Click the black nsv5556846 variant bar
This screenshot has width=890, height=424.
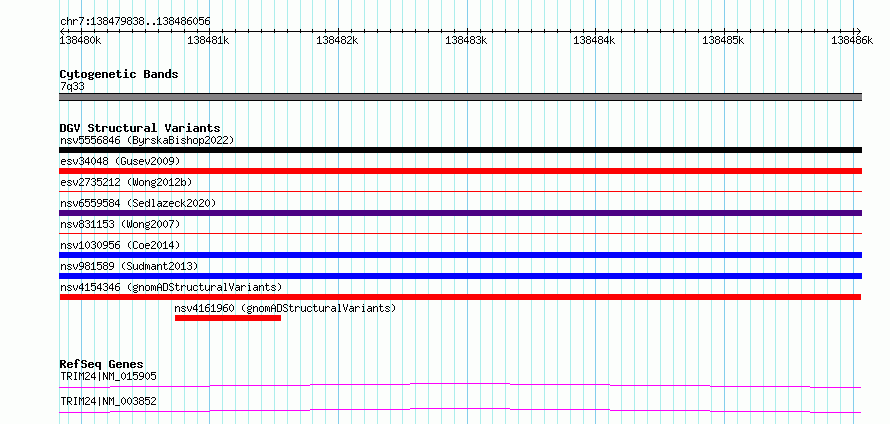460,150
